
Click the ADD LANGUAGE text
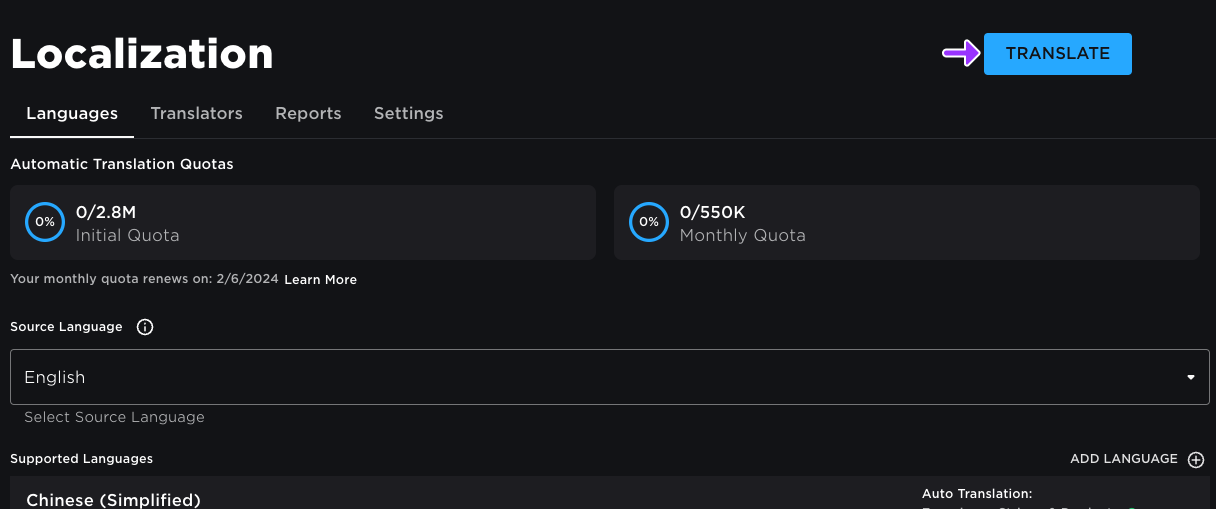(x=1123, y=459)
